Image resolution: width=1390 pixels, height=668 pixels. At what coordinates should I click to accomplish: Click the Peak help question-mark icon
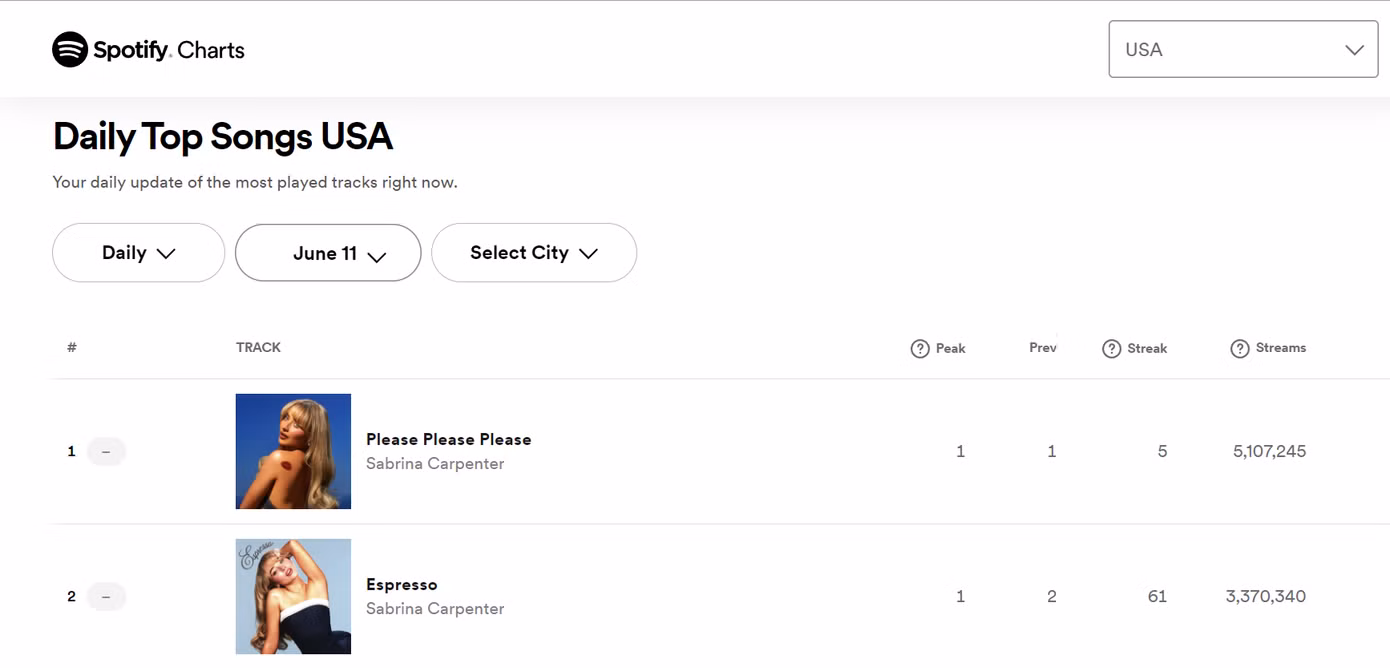920,348
